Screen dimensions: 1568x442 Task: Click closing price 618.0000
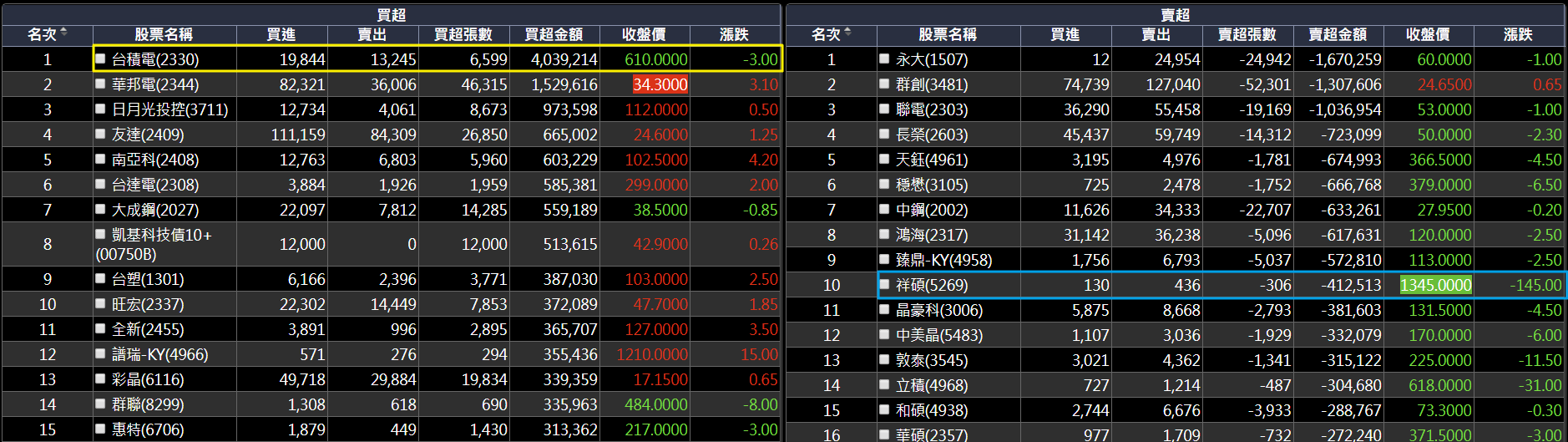coord(1440,385)
